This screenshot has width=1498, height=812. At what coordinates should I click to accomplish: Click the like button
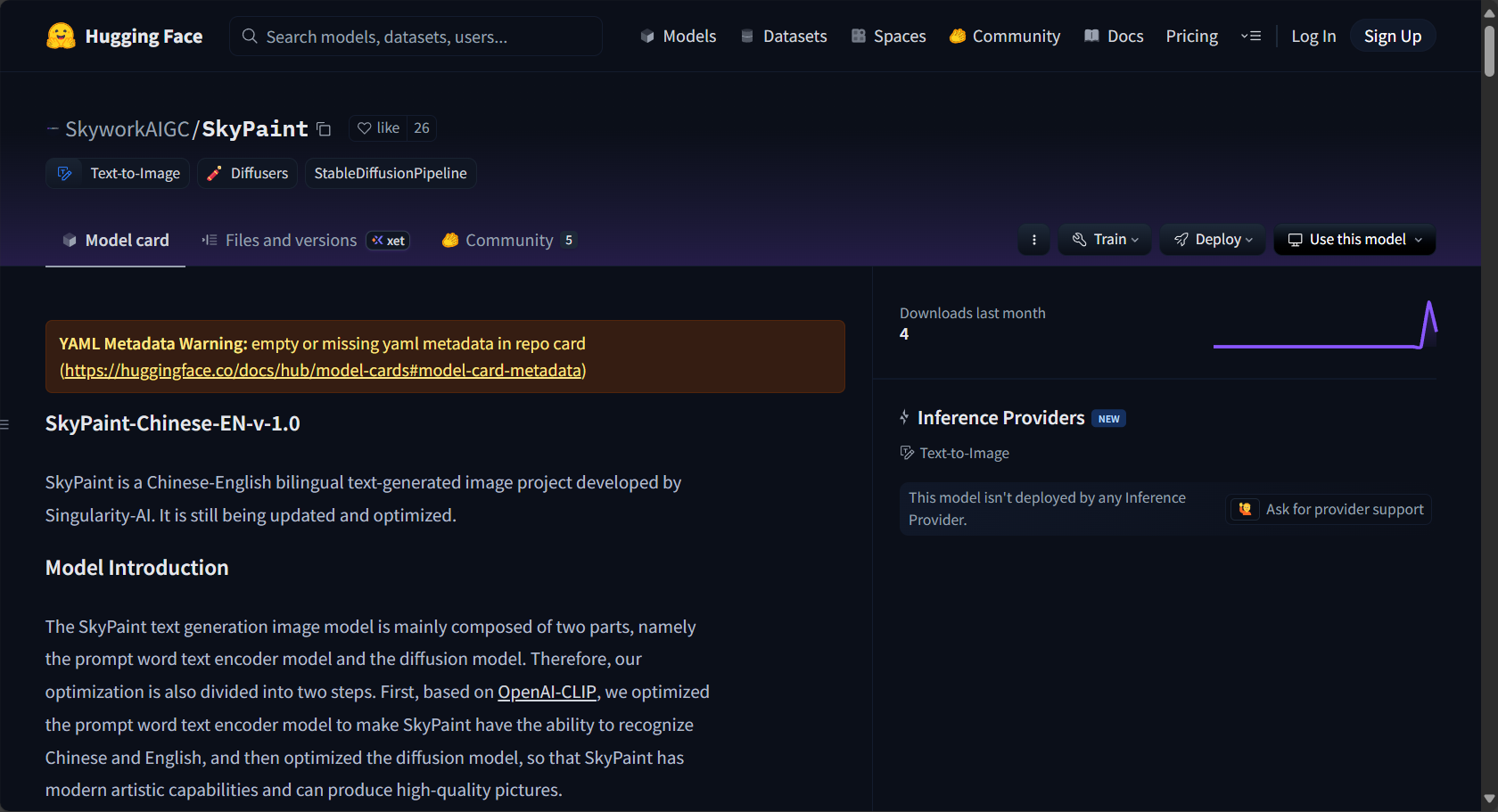(x=378, y=128)
